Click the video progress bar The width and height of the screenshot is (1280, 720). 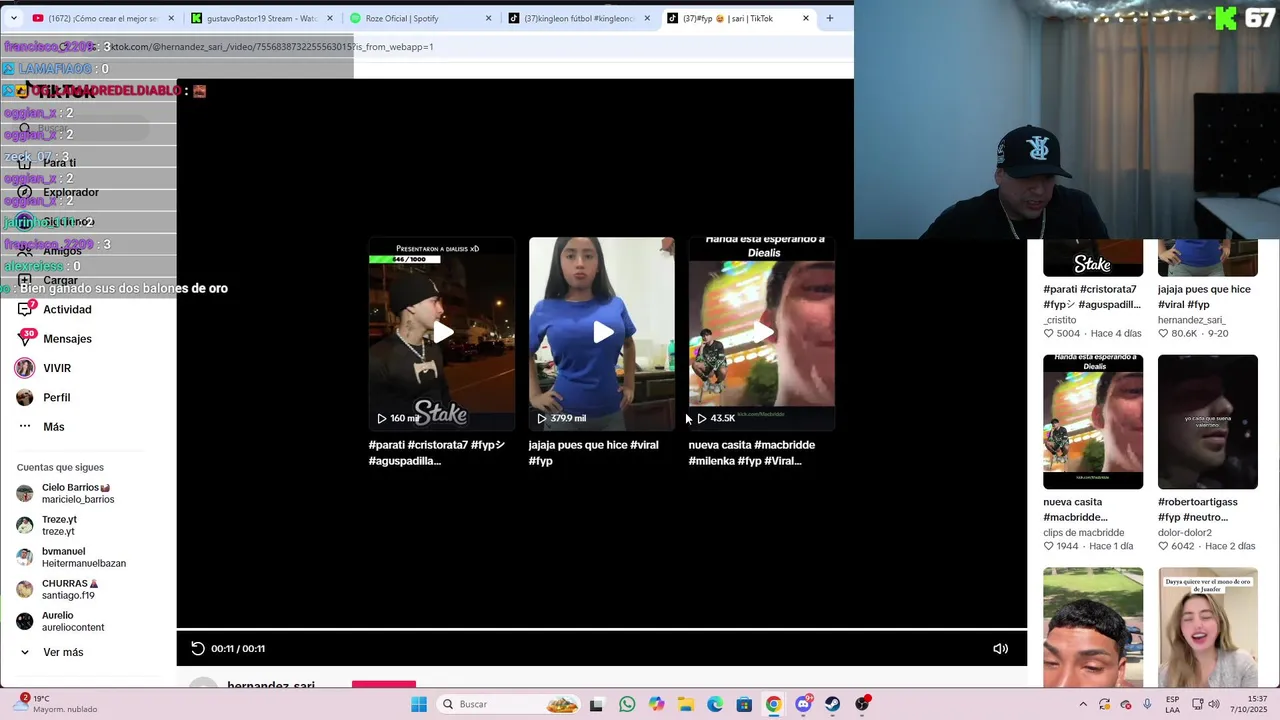pyautogui.click(x=602, y=629)
